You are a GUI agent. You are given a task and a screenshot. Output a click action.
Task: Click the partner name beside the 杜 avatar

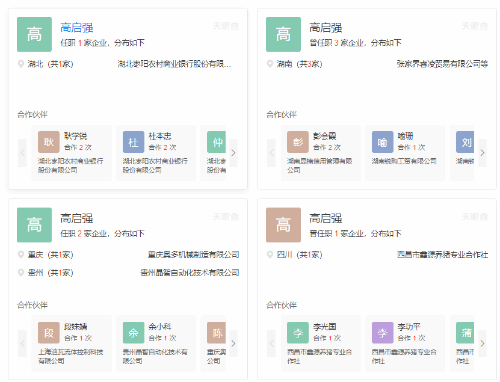pyautogui.click(x=160, y=136)
